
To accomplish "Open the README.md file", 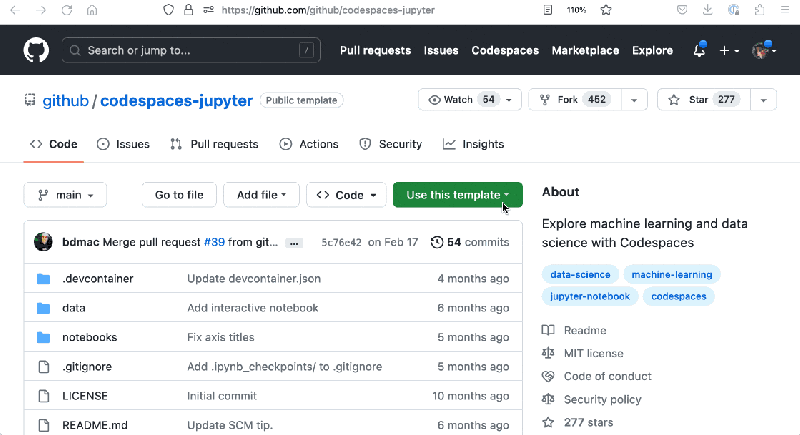I will tap(95, 425).
